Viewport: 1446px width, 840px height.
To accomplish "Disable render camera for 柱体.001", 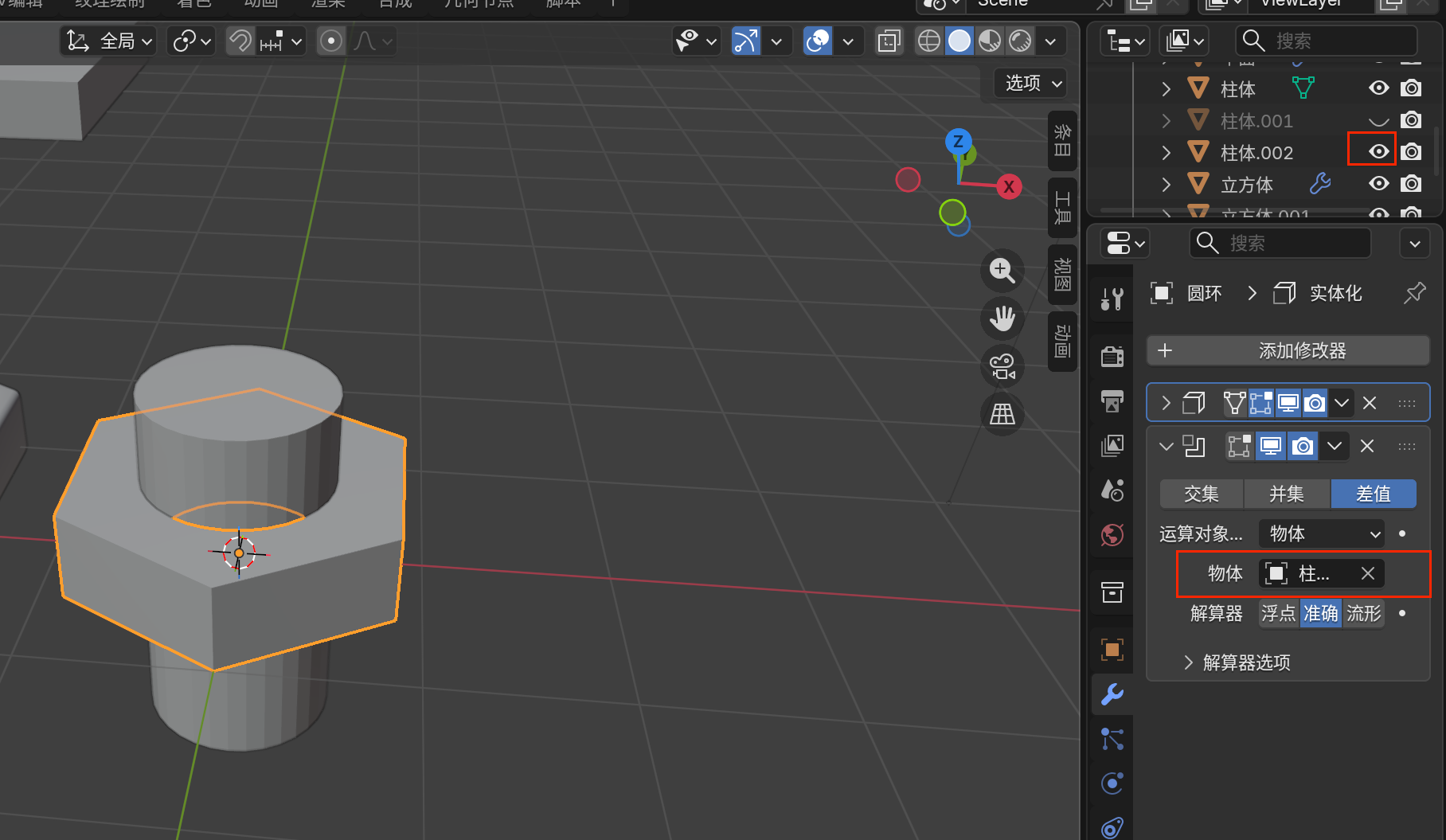I will pyautogui.click(x=1411, y=120).
